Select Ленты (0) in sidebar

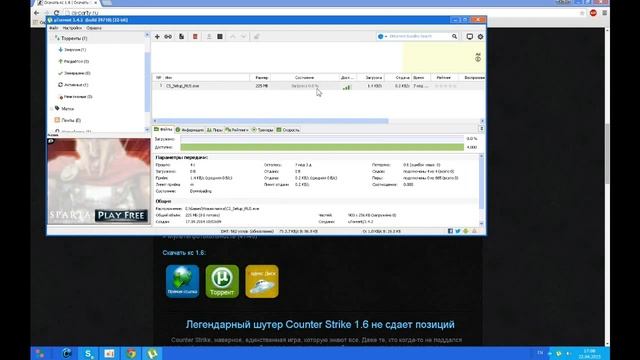[68, 120]
